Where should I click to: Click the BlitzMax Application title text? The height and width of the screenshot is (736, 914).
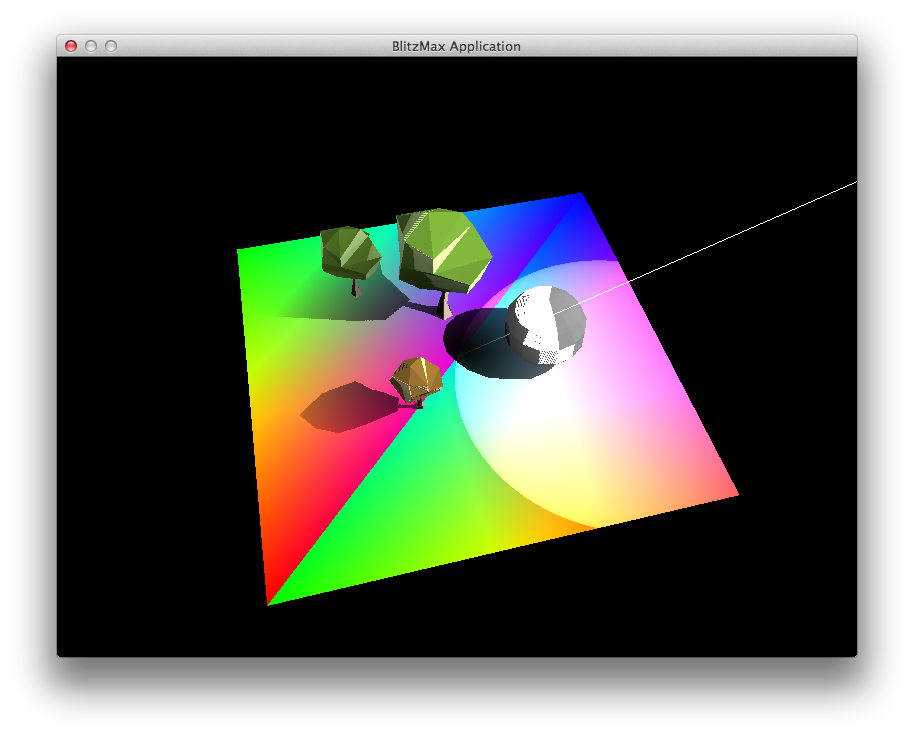point(456,46)
